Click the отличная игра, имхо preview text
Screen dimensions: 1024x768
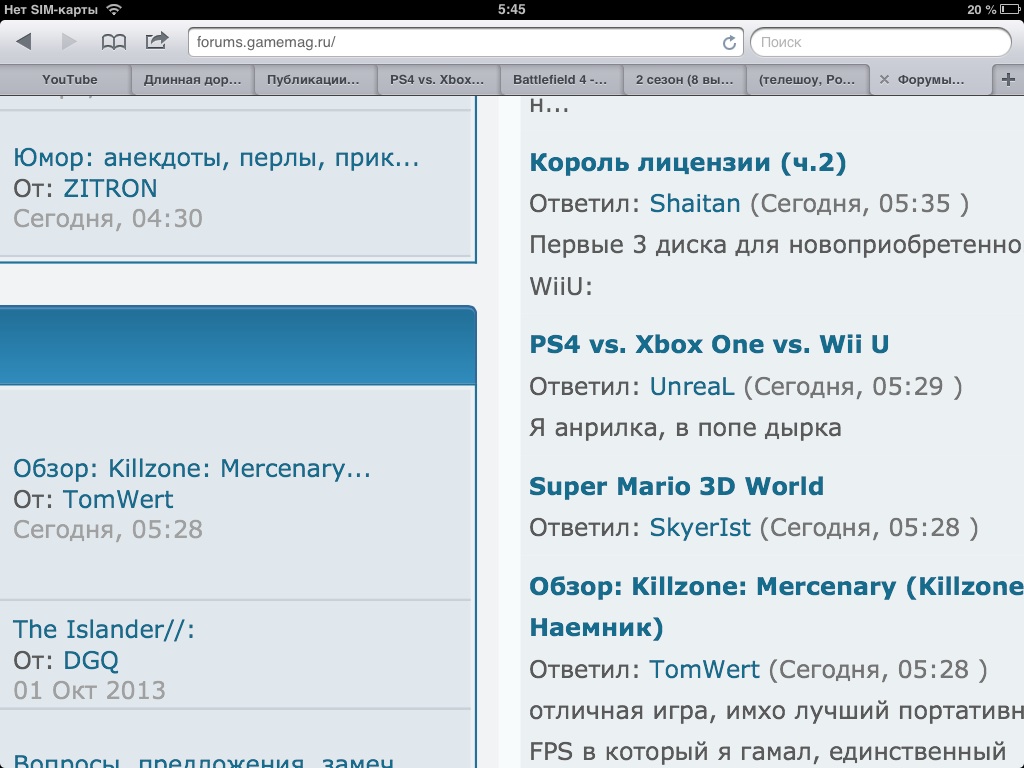[x=776, y=731]
